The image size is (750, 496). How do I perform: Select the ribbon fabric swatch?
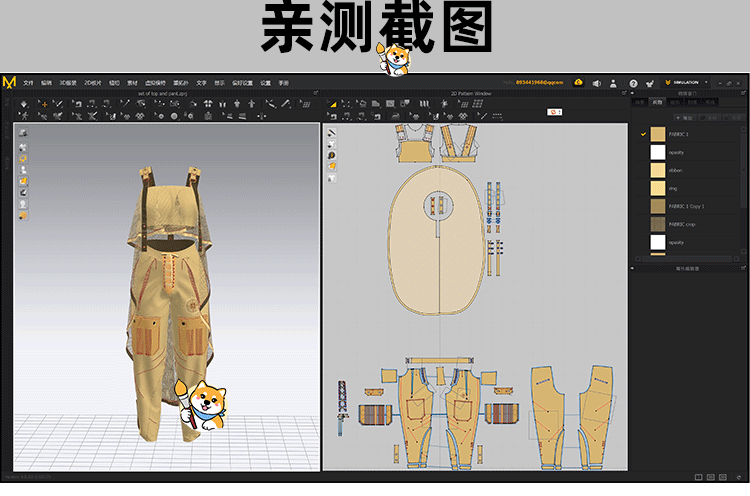(x=657, y=170)
